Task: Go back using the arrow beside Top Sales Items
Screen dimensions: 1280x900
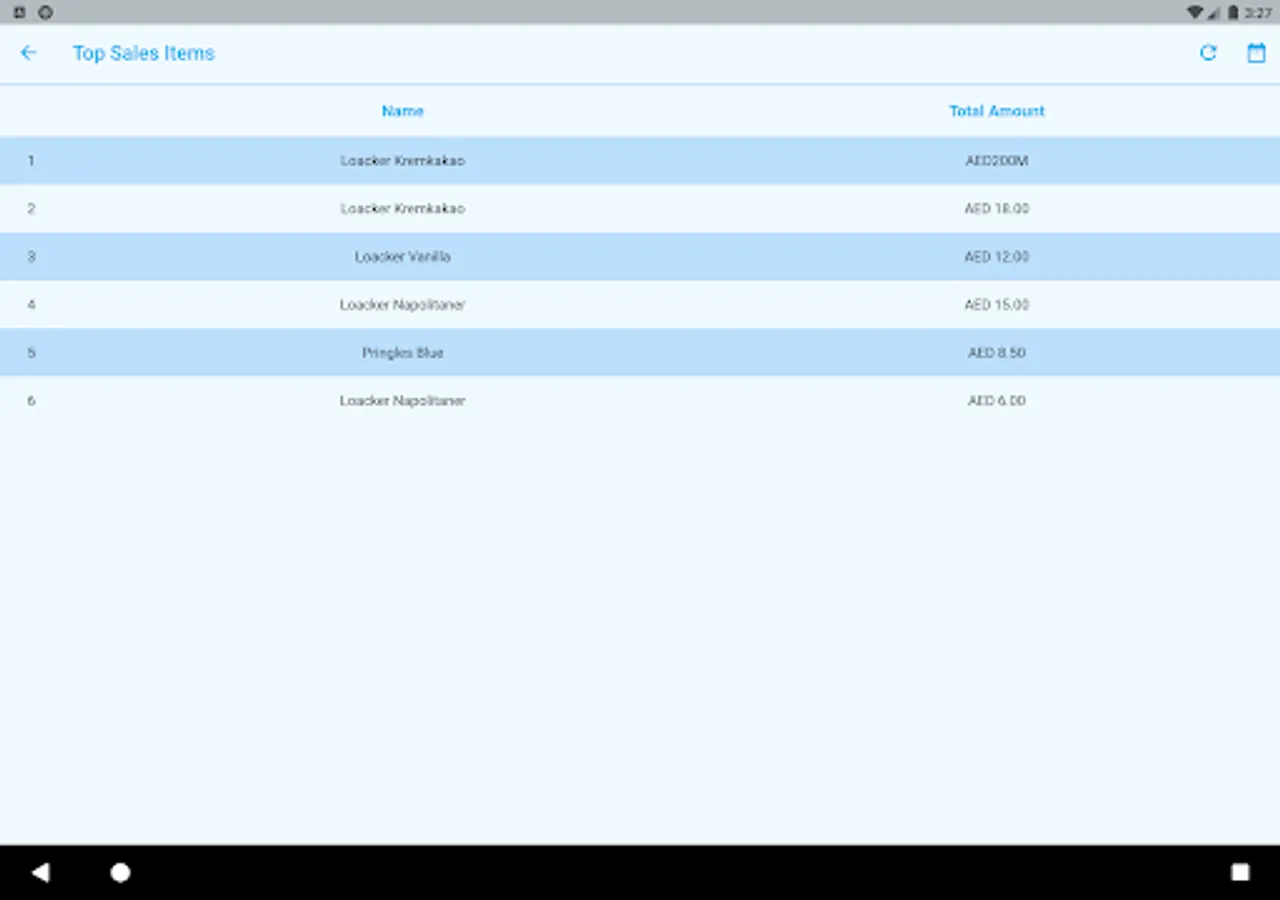Action: click(x=28, y=53)
